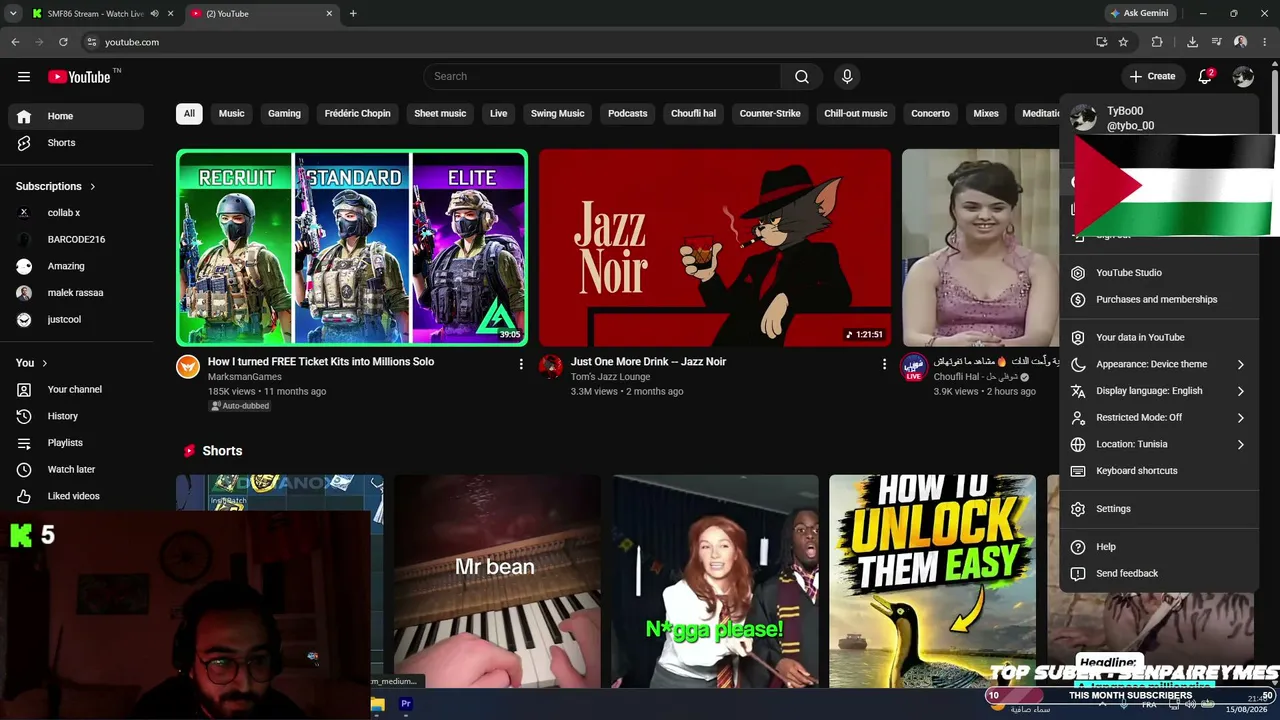Start voice search with the microphone
This screenshot has width=1280, height=720.
pyautogui.click(x=847, y=77)
